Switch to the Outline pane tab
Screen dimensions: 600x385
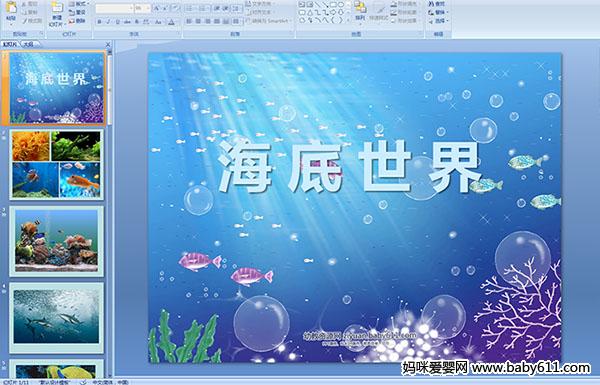[x=28, y=44]
